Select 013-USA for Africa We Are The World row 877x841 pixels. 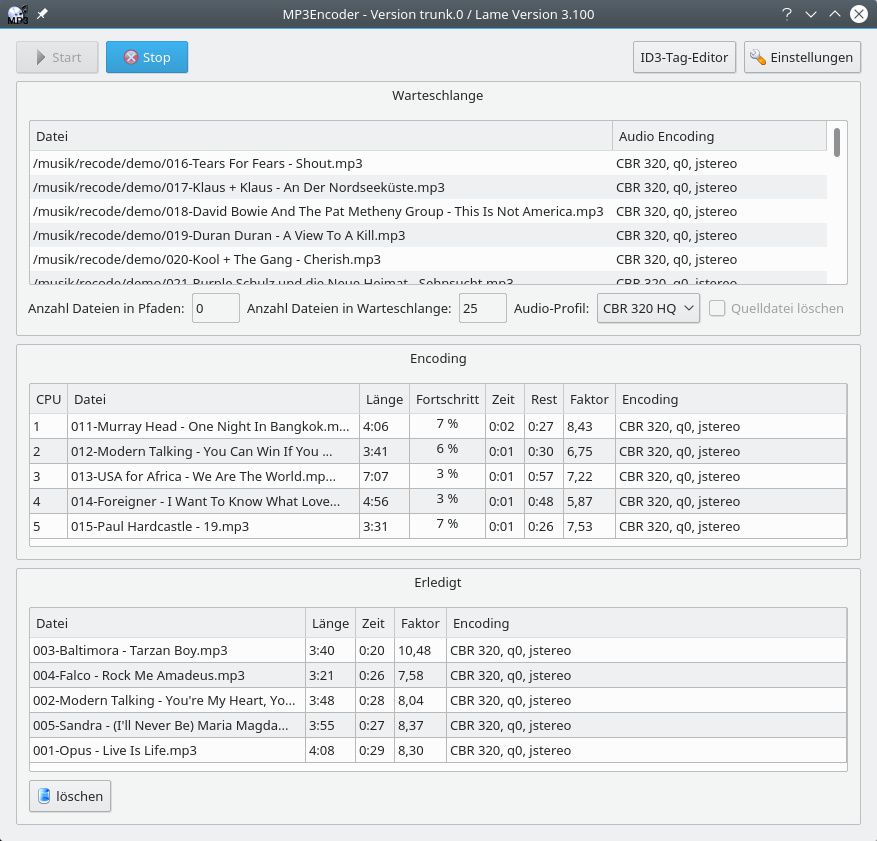438,476
